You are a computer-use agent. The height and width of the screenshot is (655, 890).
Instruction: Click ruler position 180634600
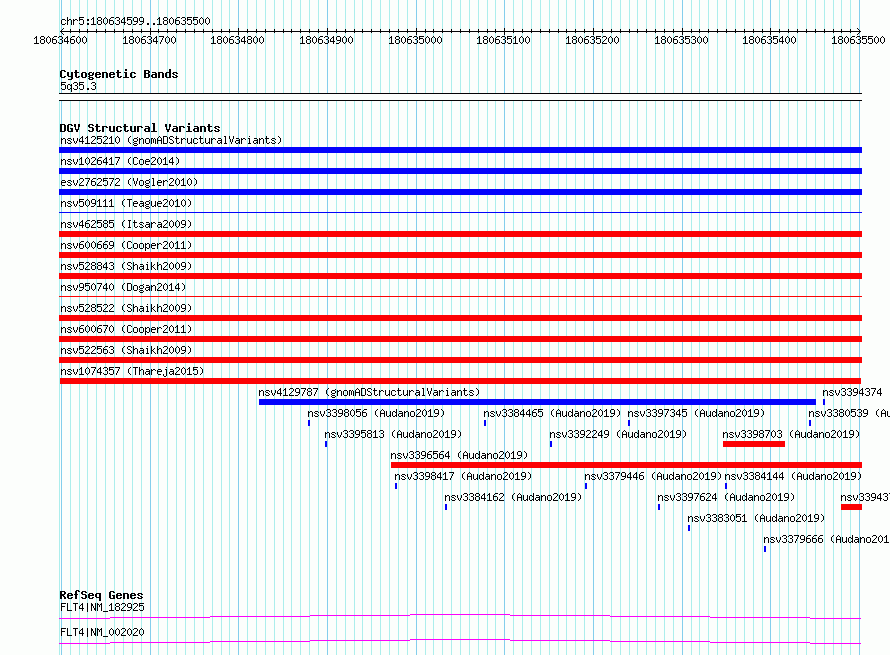pyautogui.click(x=60, y=40)
